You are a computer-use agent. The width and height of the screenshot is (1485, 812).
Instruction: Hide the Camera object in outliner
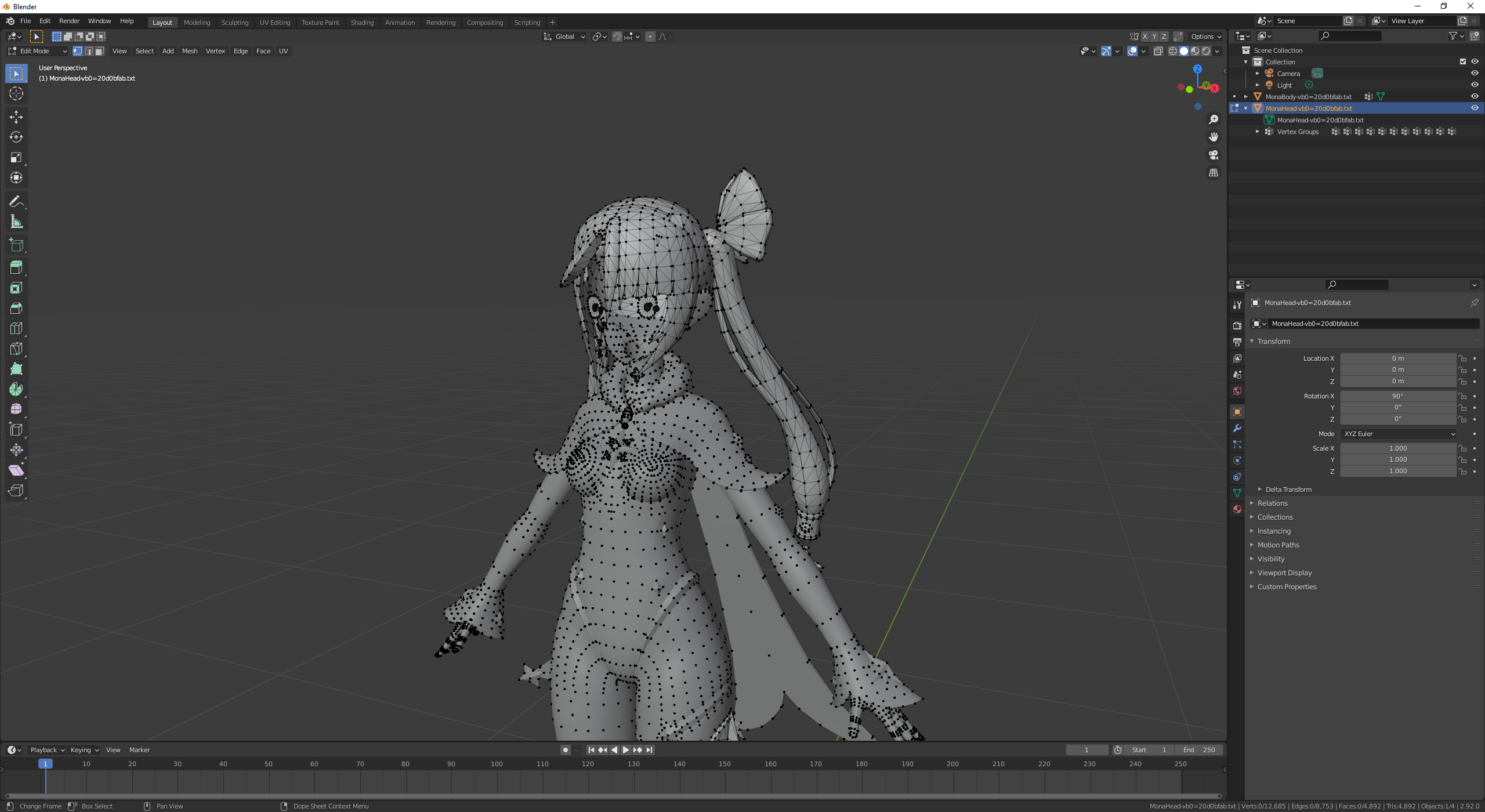tap(1475, 73)
